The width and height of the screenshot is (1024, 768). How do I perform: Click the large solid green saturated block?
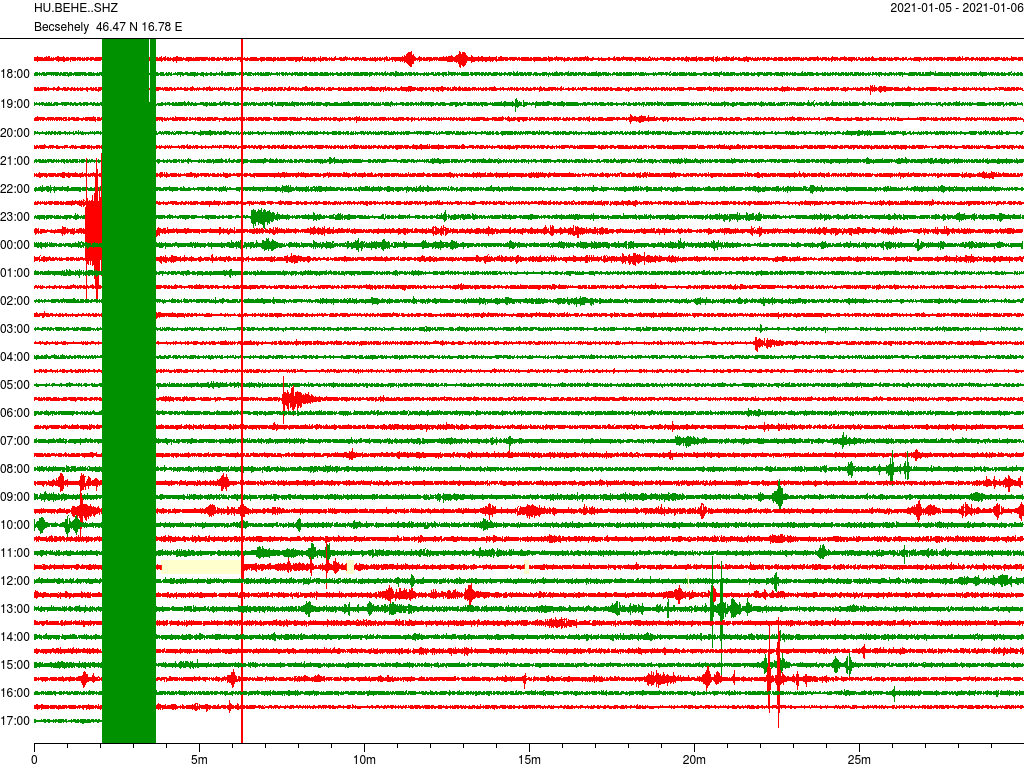pos(129,400)
